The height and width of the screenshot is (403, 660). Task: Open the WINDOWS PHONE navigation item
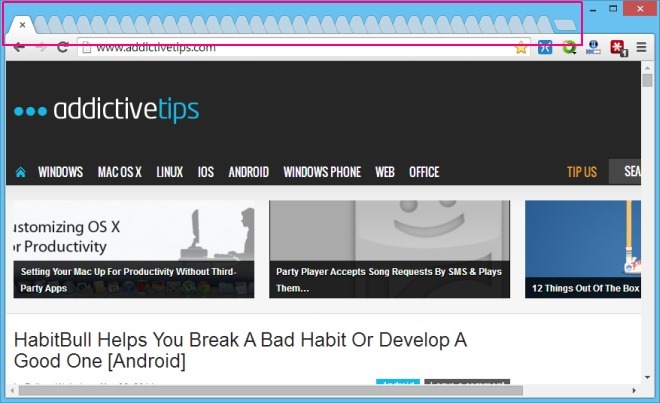coord(322,172)
